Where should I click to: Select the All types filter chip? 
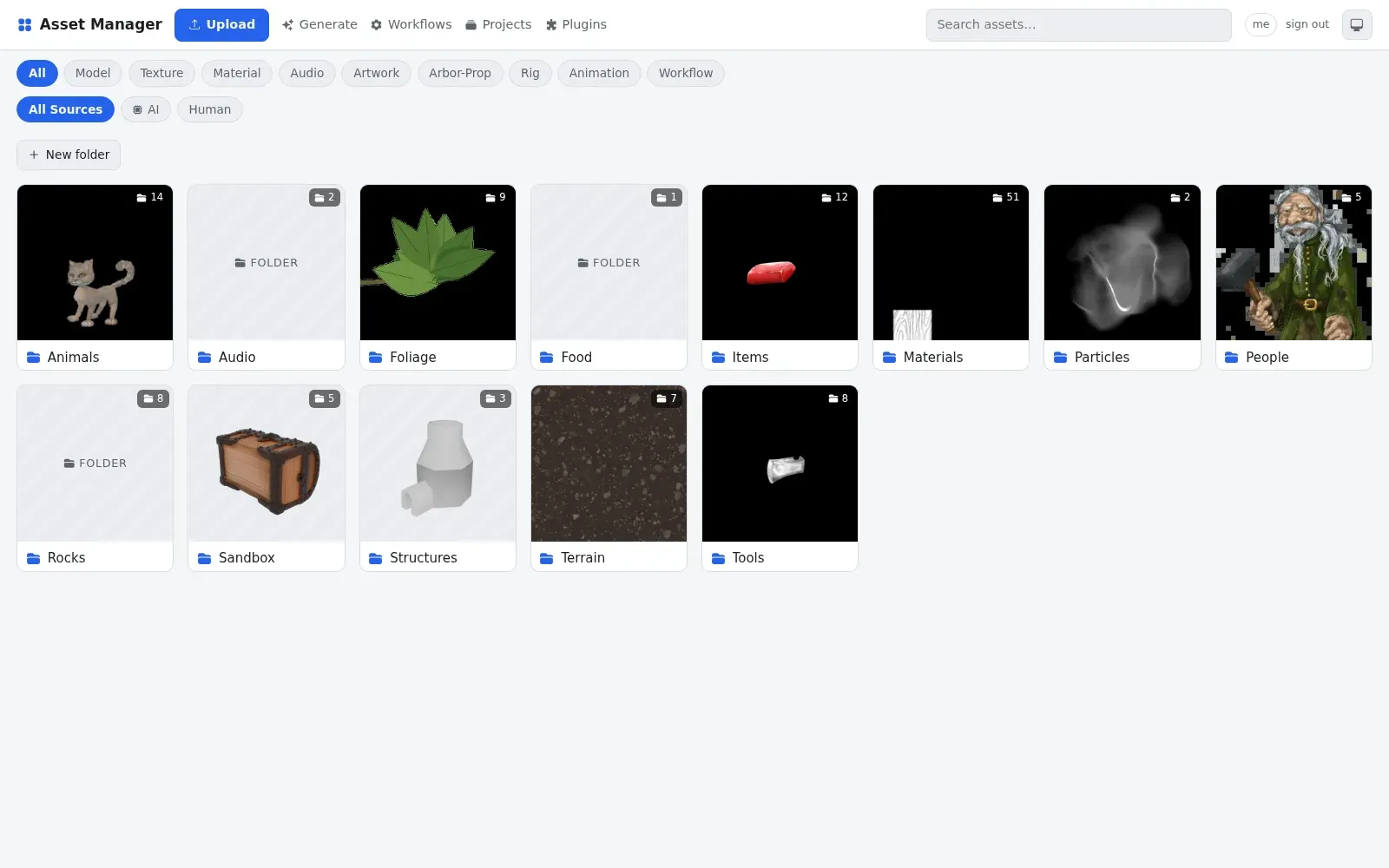pos(37,73)
